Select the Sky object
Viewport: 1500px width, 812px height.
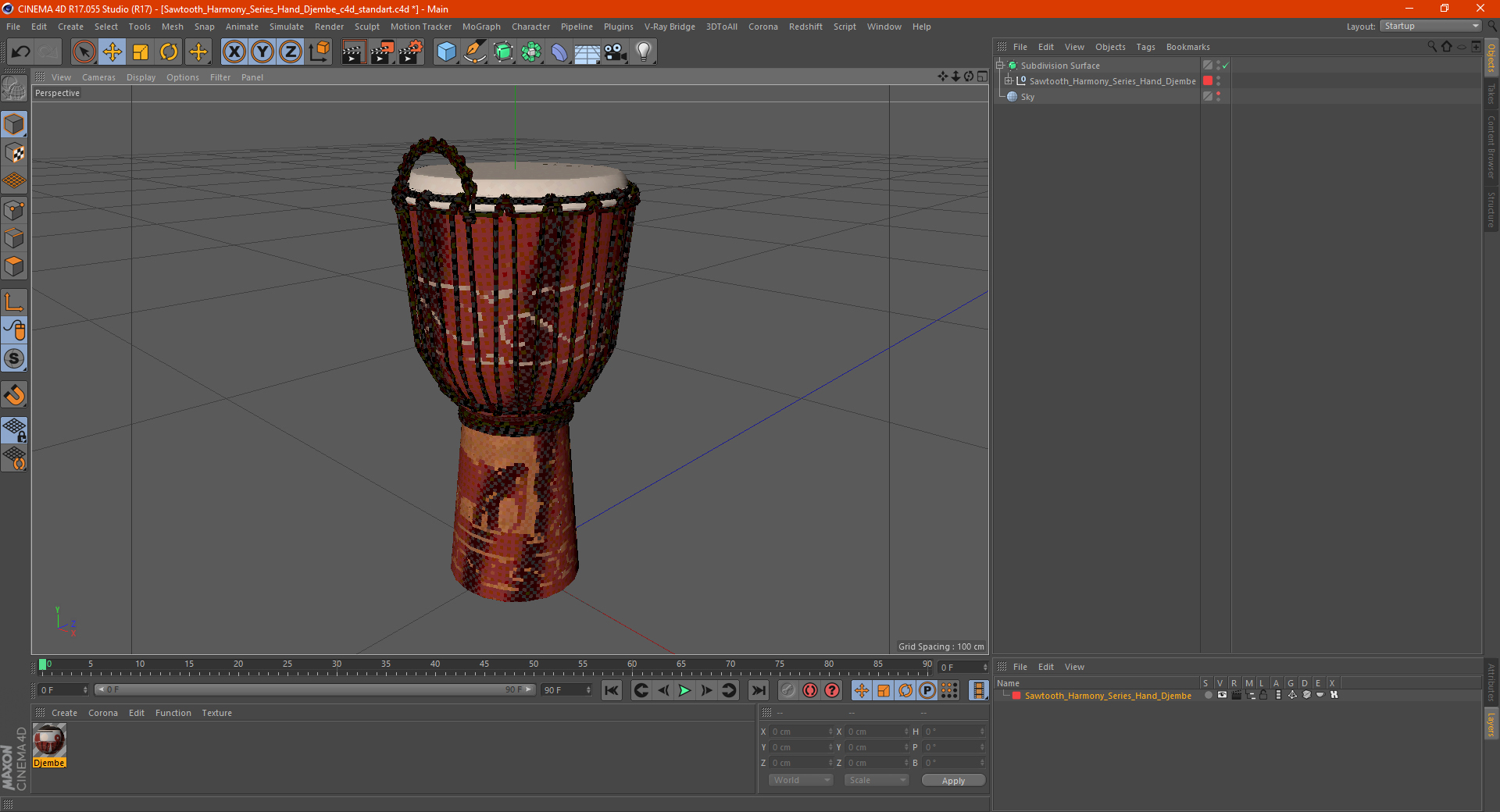coord(1027,97)
